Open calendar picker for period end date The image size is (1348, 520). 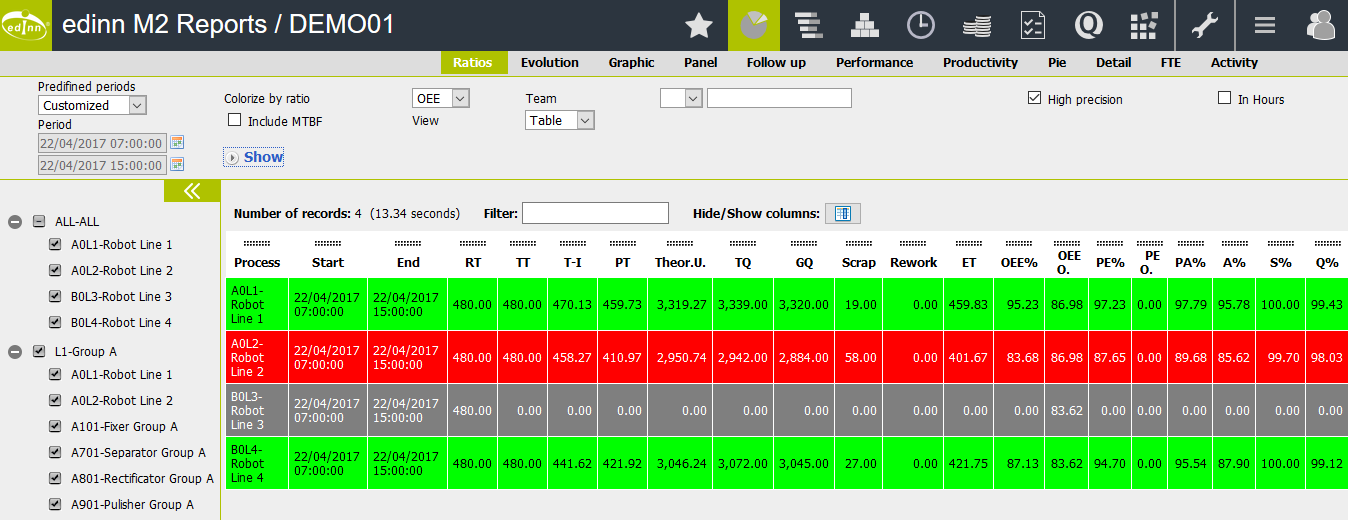coord(177,165)
